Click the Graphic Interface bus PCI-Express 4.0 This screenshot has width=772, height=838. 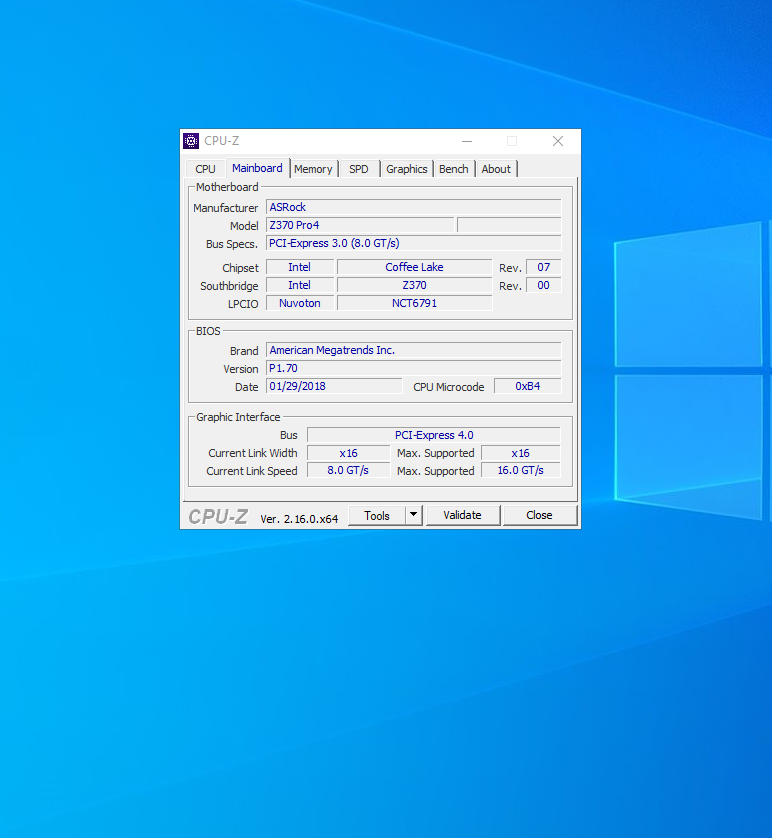tap(434, 435)
